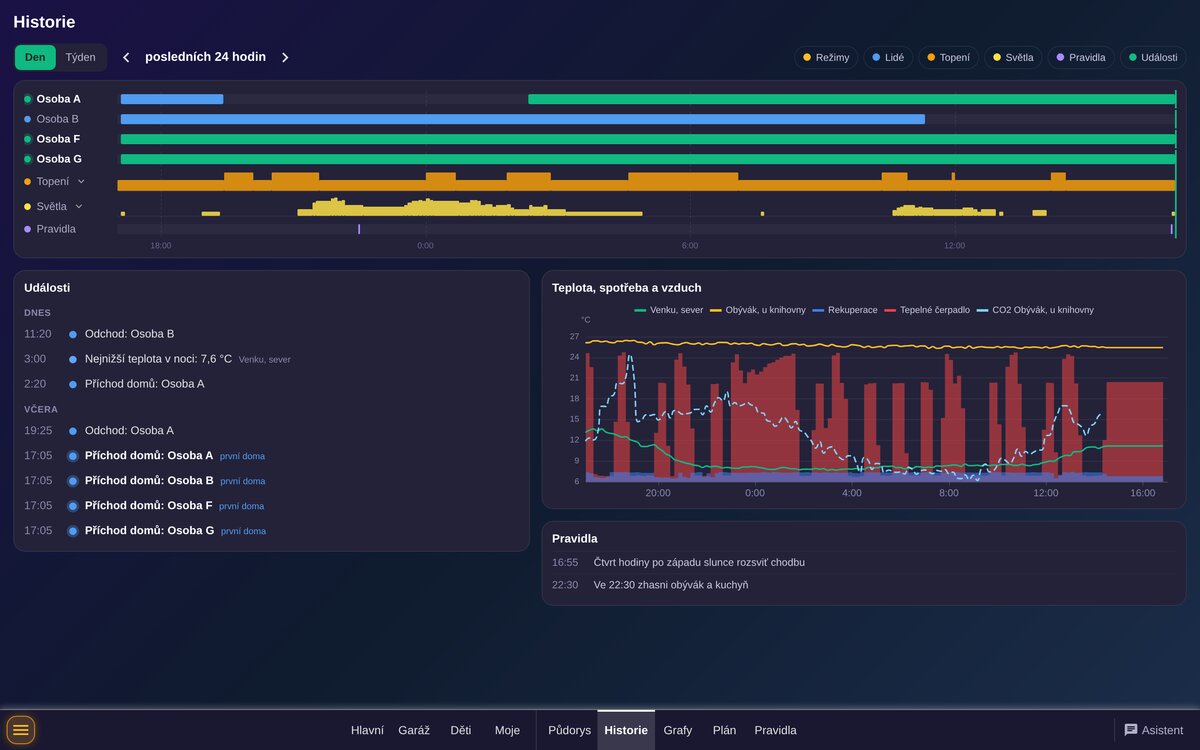Click the purple Pravidla timeline marker
The image size is (1200, 750).
point(359,229)
